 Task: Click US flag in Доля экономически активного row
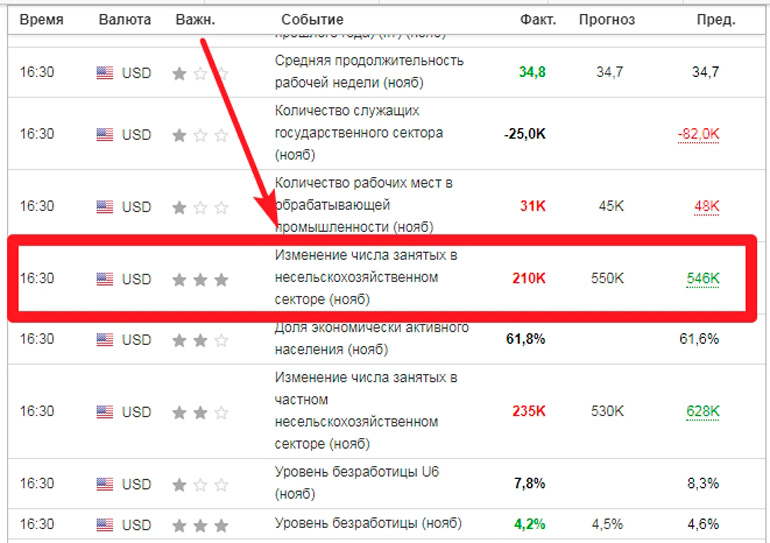(105, 340)
